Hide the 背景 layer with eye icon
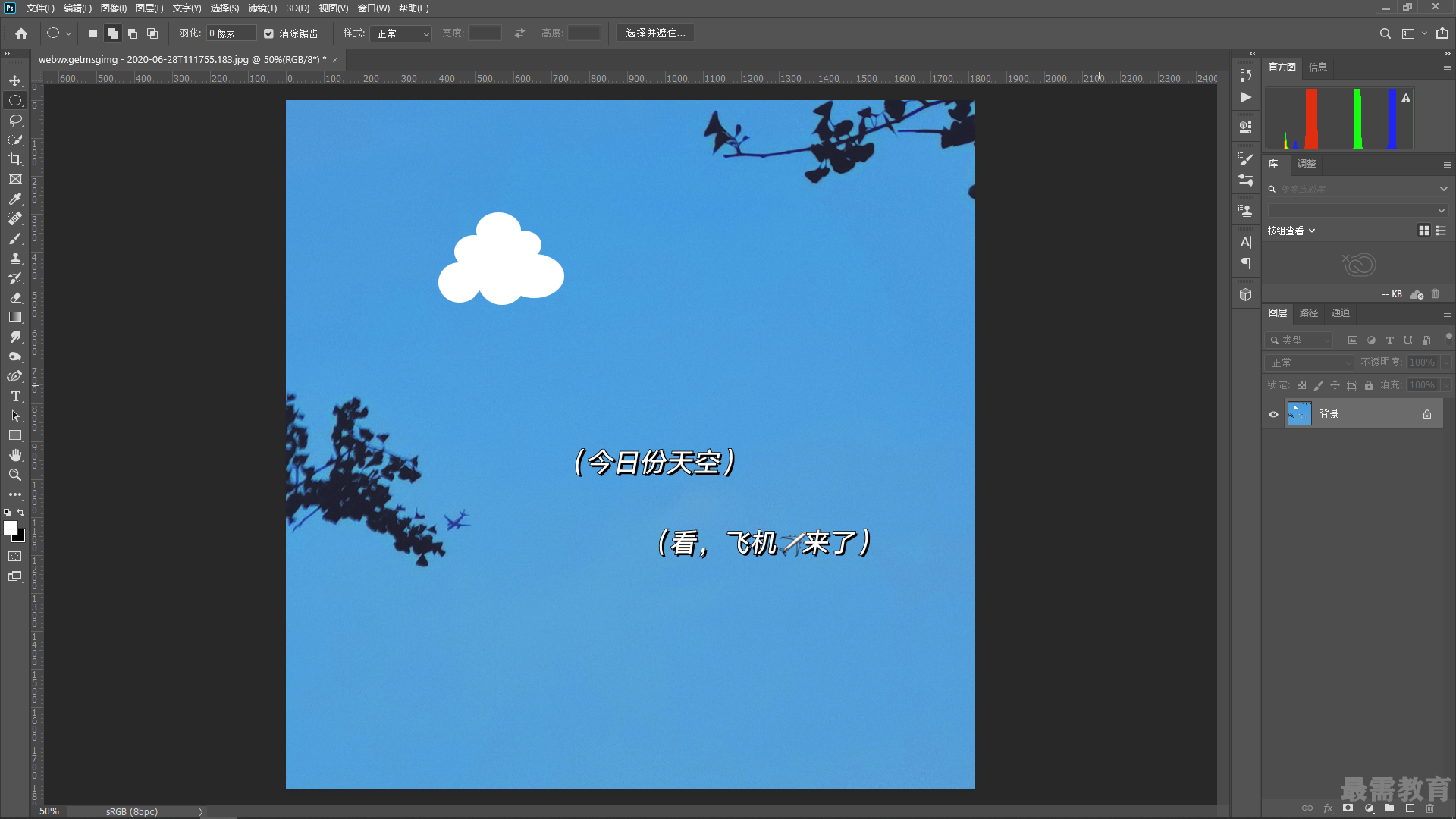The image size is (1456, 819). coord(1273,414)
